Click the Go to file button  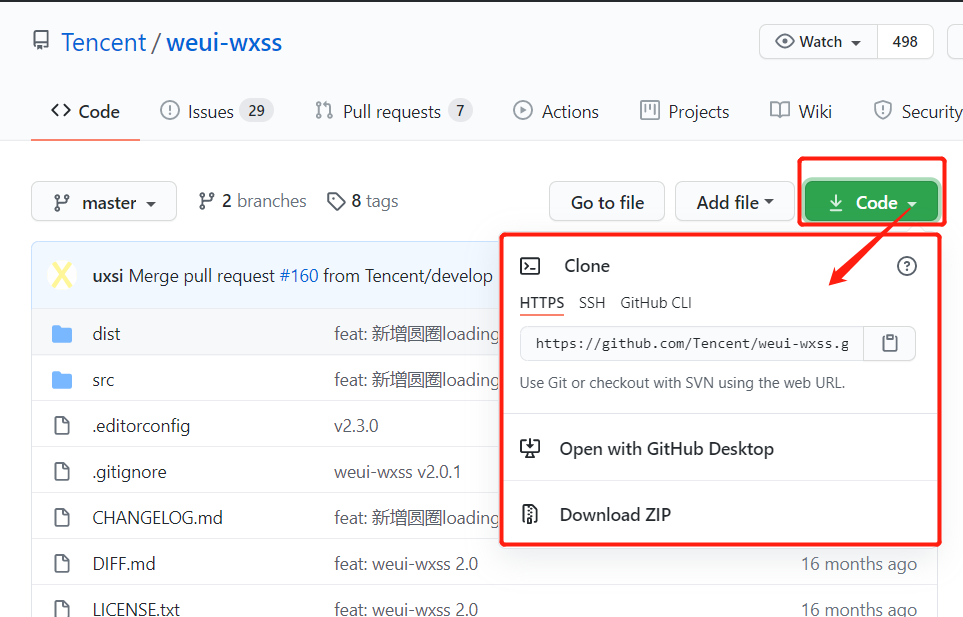(x=607, y=201)
